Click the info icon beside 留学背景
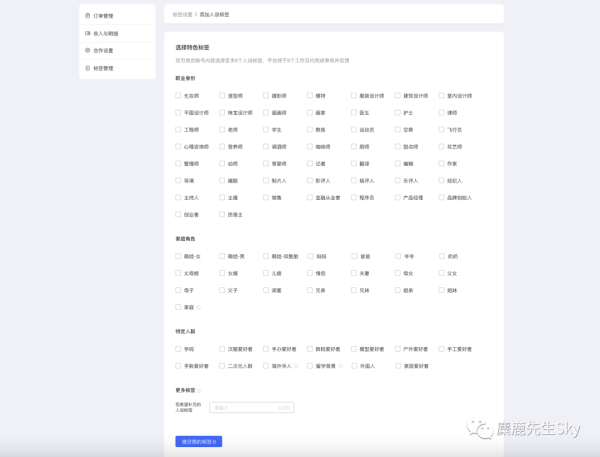 [x=341, y=366]
